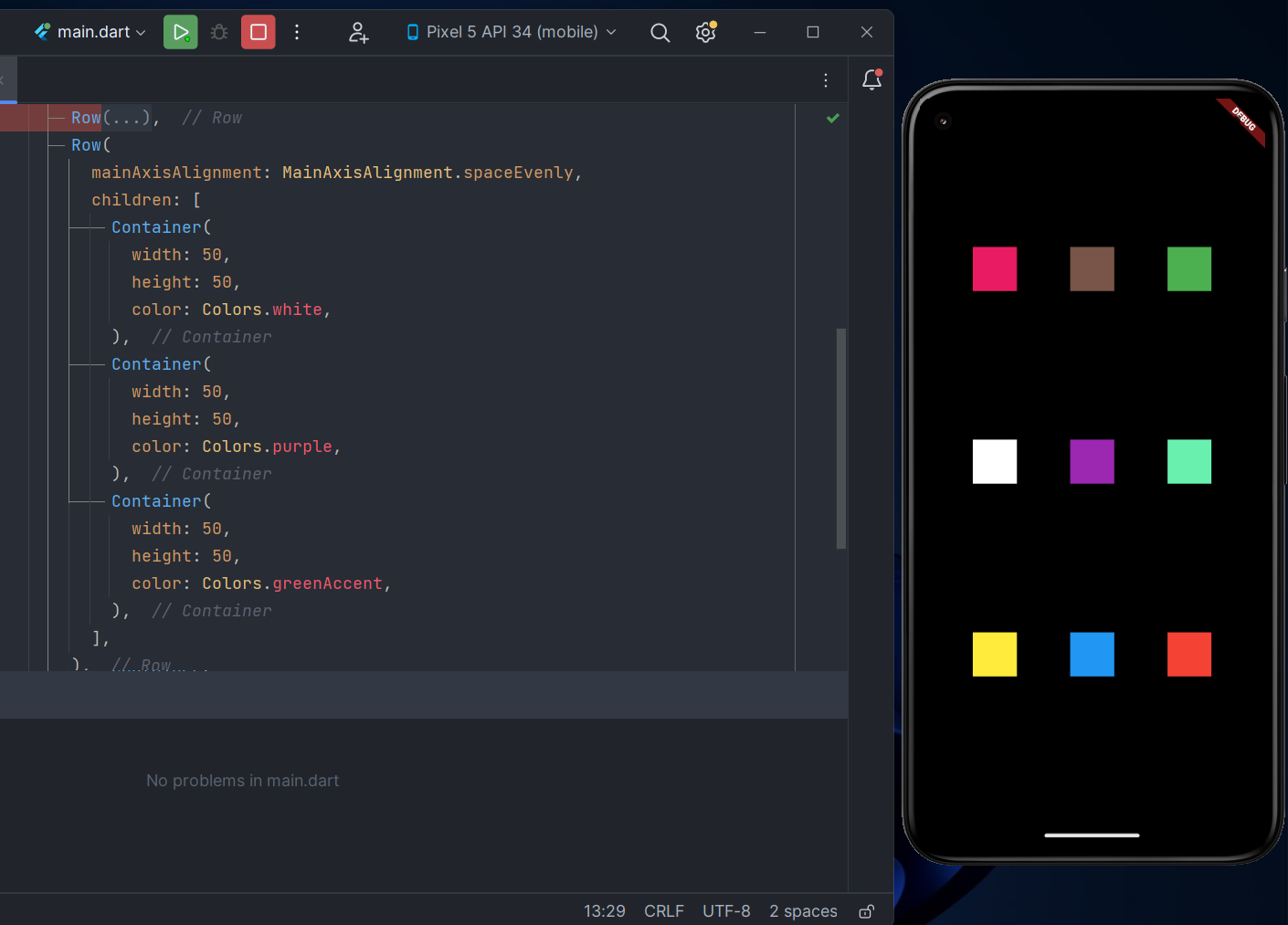Open the notifications bell

(872, 79)
